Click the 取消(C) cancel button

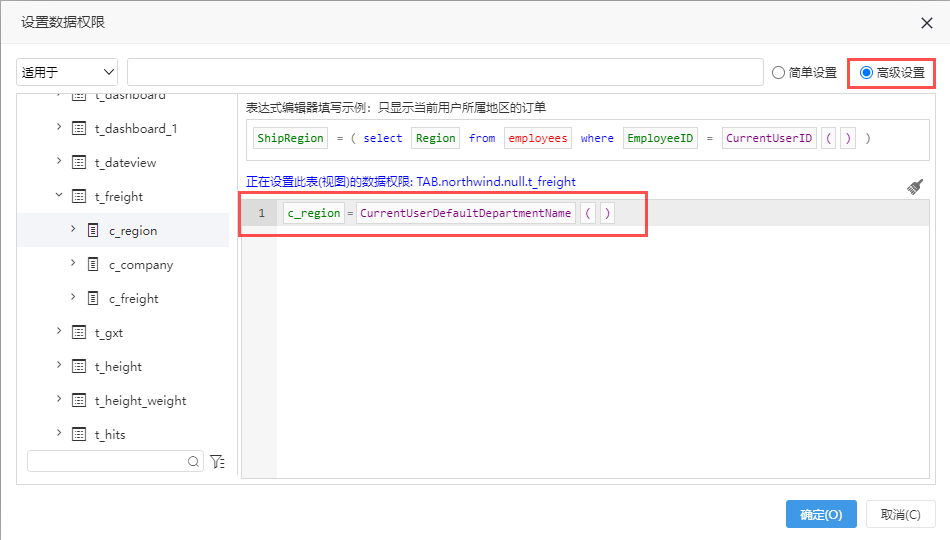click(x=900, y=515)
